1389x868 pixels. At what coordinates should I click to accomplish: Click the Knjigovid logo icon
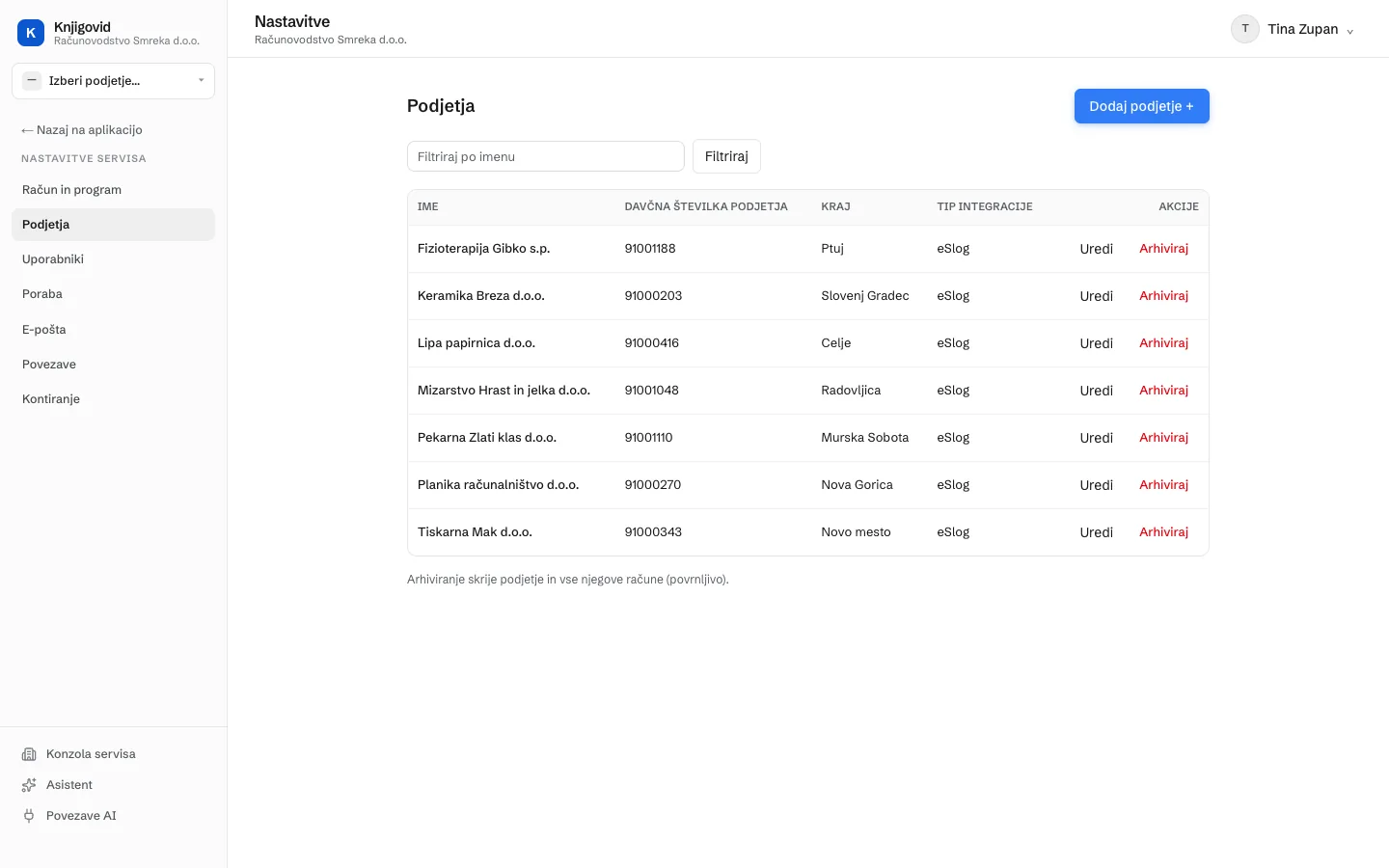click(x=31, y=33)
